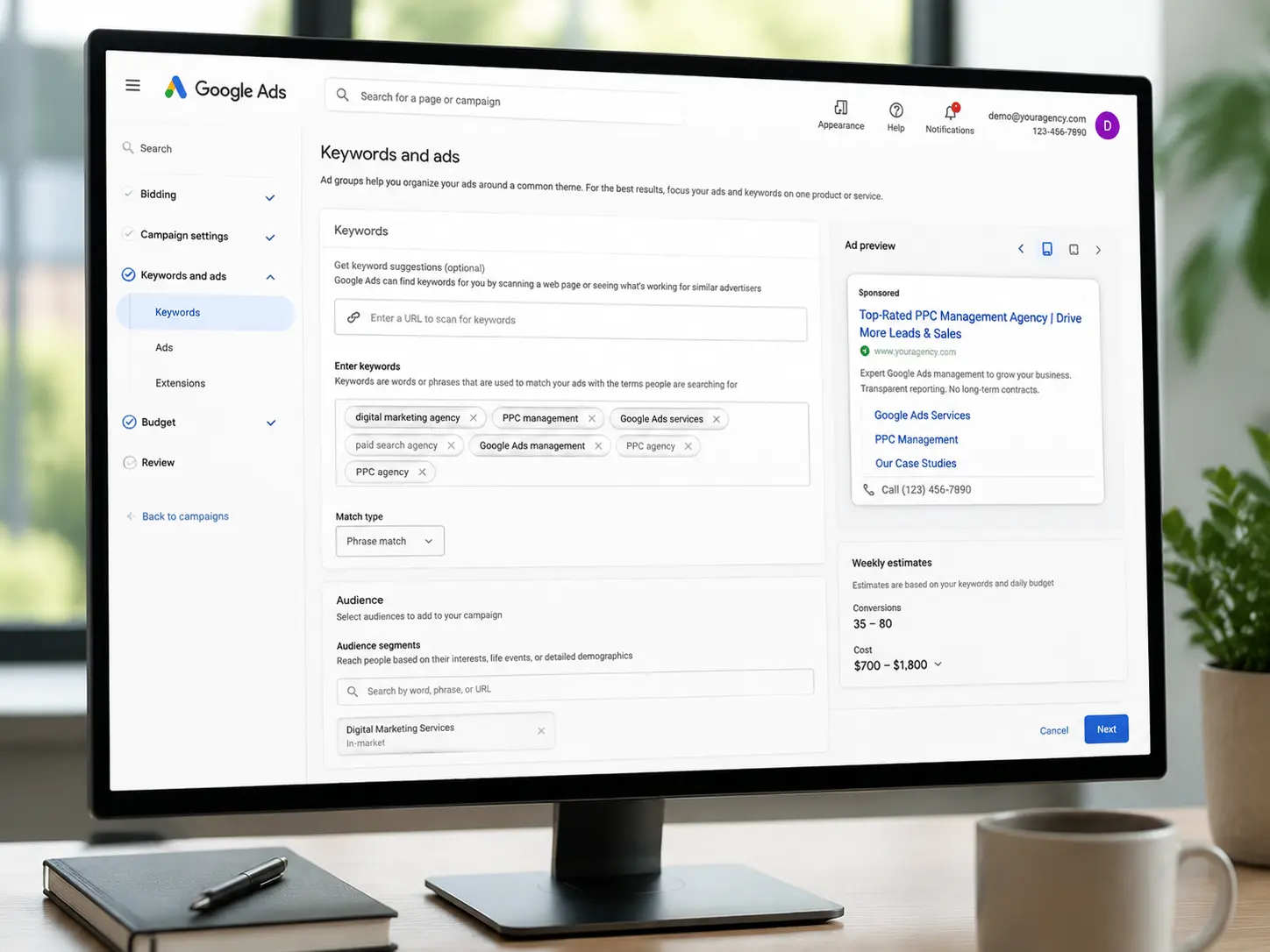Click the phone icon in the ad preview
Viewport: 1270px width, 952px height.
click(868, 490)
